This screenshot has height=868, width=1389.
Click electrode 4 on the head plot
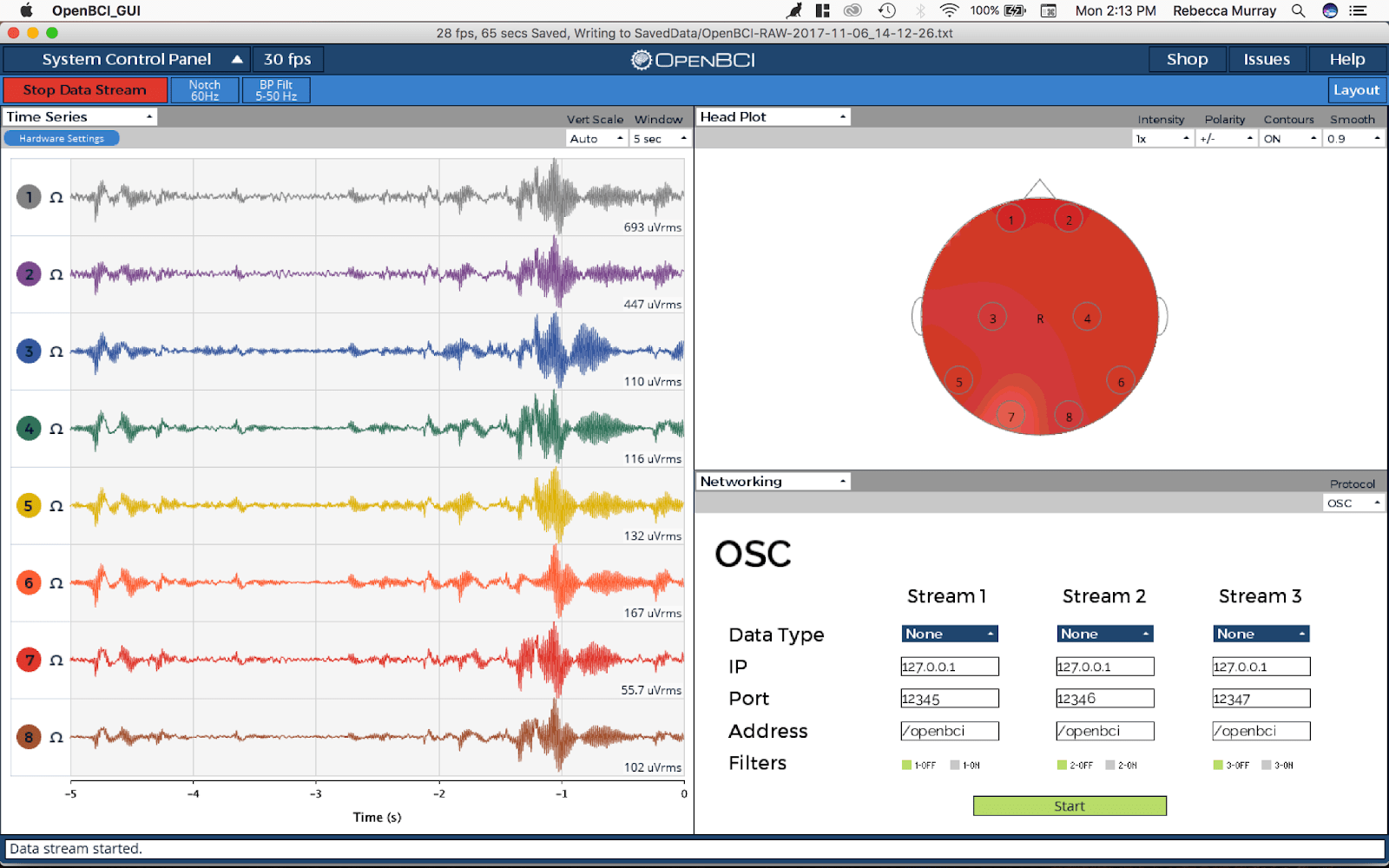point(1087,318)
